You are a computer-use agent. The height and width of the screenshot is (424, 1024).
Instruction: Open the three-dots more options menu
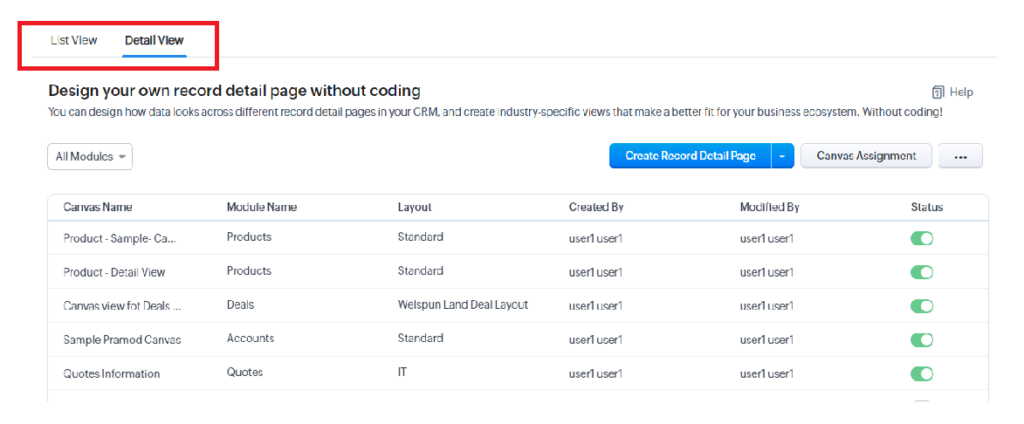point(960,156)
